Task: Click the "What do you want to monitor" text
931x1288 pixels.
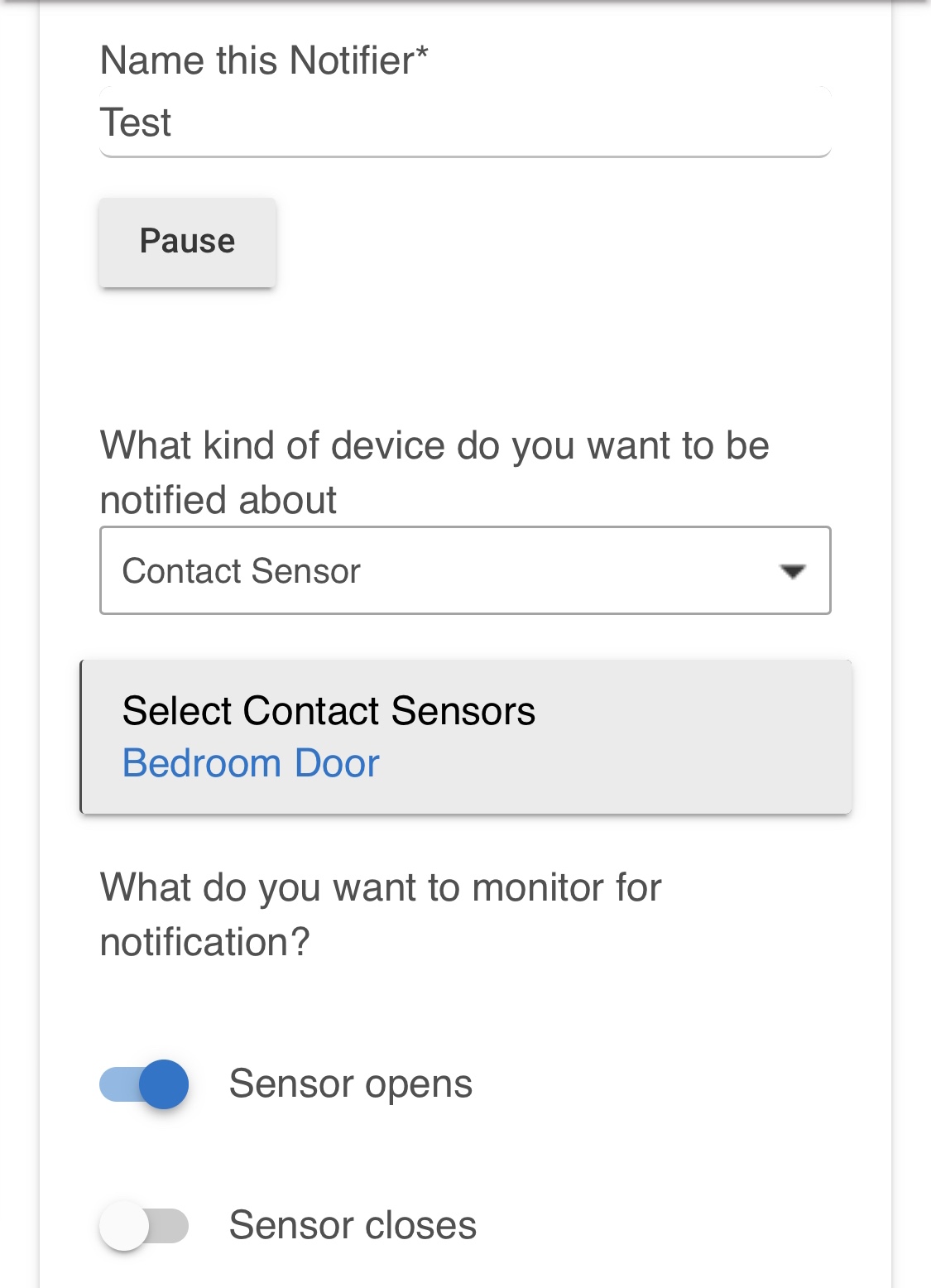Action: coord(381,887)
